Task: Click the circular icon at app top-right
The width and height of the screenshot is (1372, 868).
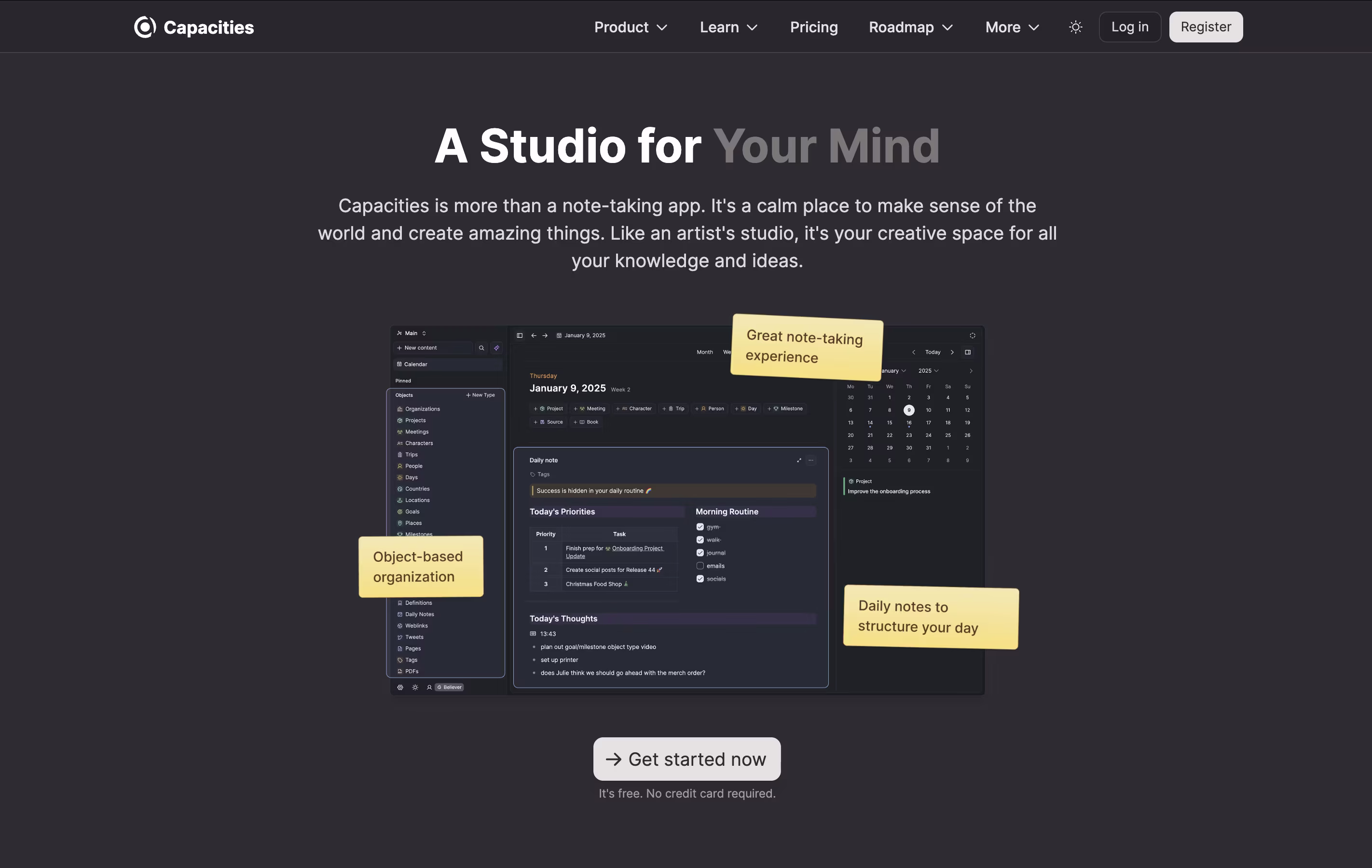Action: pos(973,336)
